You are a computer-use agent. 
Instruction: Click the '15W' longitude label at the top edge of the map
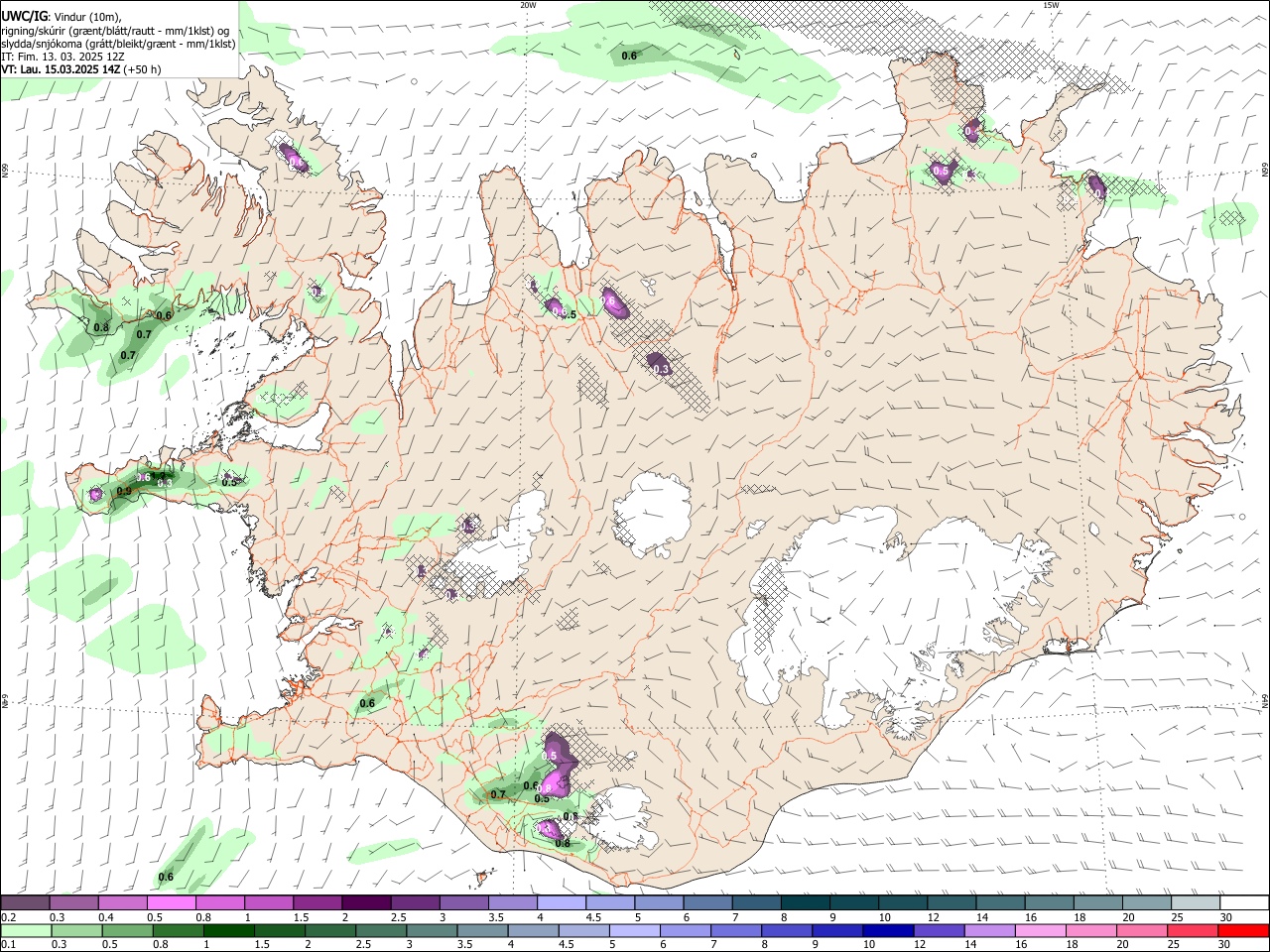coord(1051,5)
